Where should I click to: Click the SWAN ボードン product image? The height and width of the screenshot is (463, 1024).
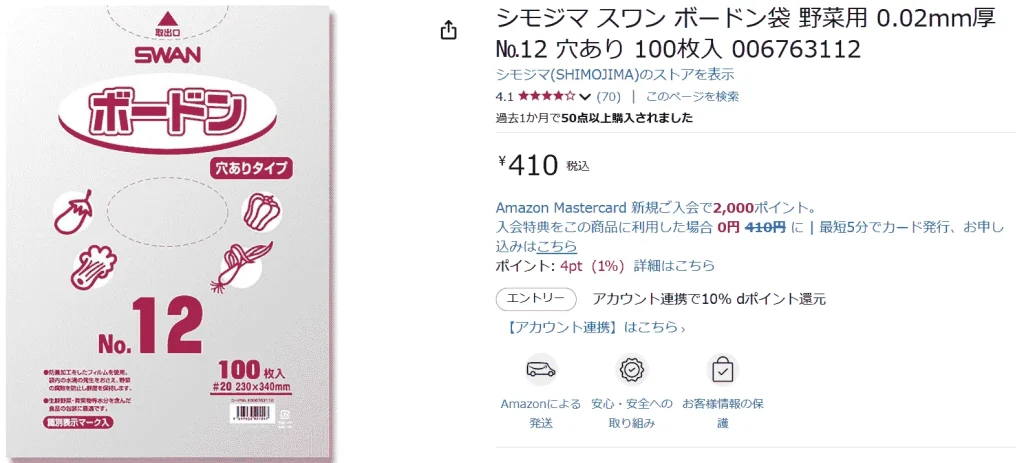coord(171,231)
